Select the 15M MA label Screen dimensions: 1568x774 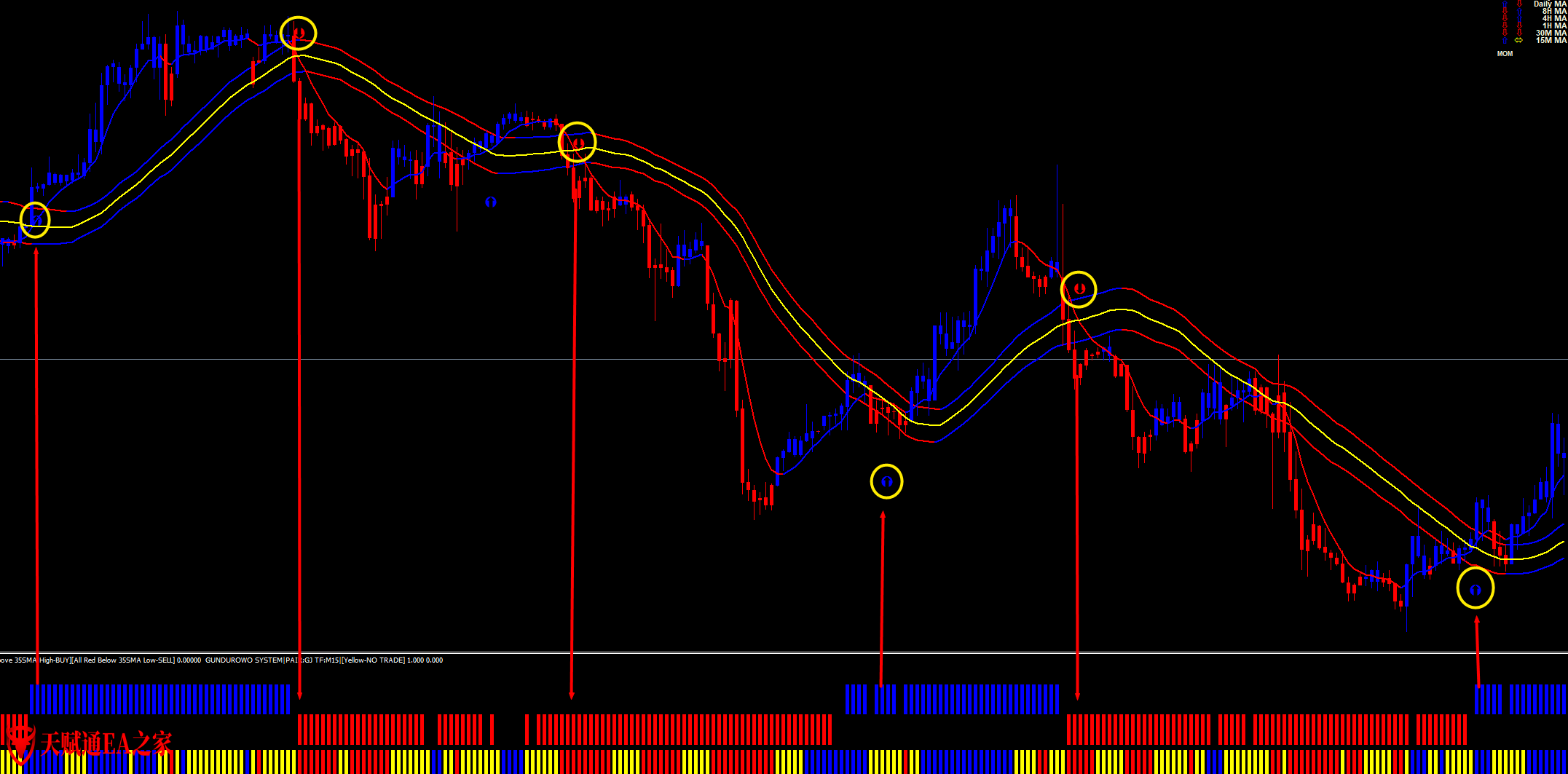coord(1551,40)
